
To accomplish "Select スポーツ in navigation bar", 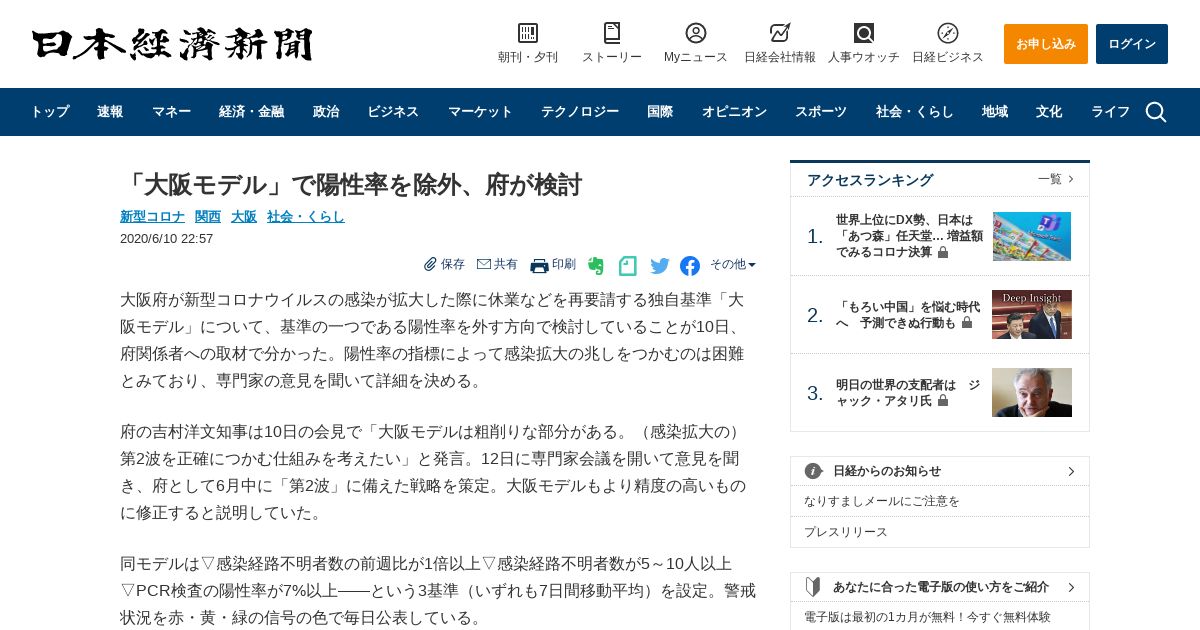I will point(821,112).
